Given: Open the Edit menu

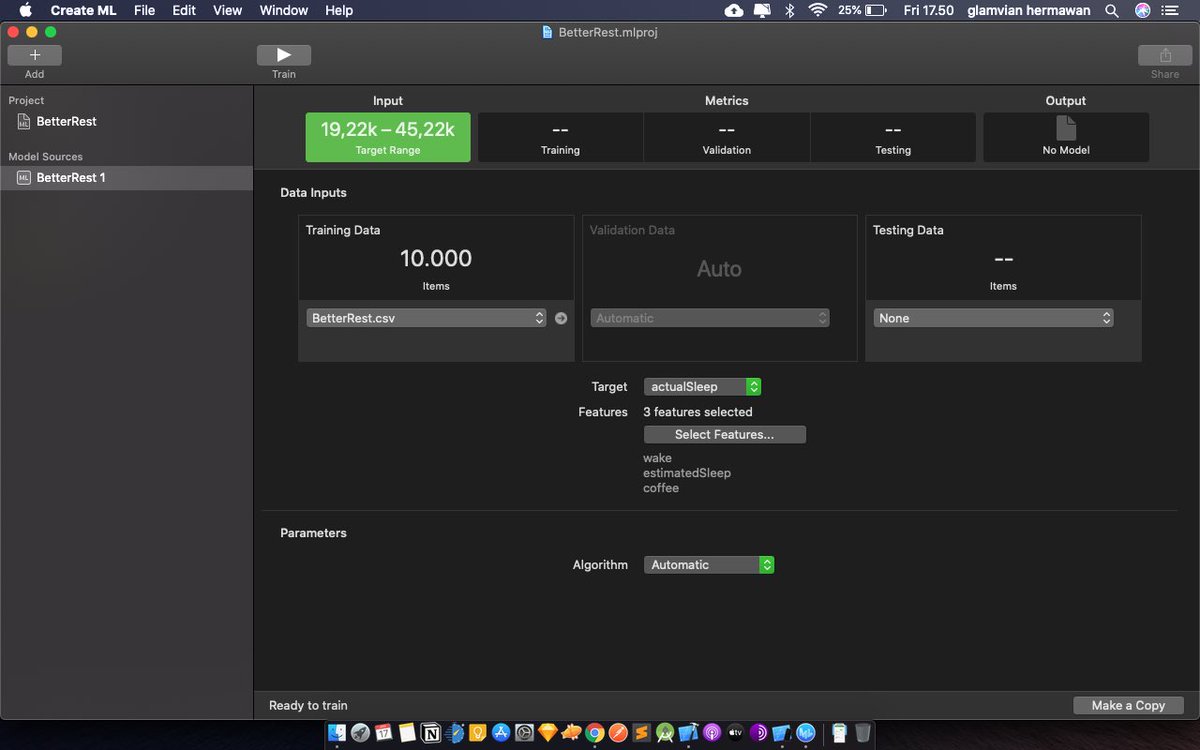Looking at the screenshot, I should (184, 10).
